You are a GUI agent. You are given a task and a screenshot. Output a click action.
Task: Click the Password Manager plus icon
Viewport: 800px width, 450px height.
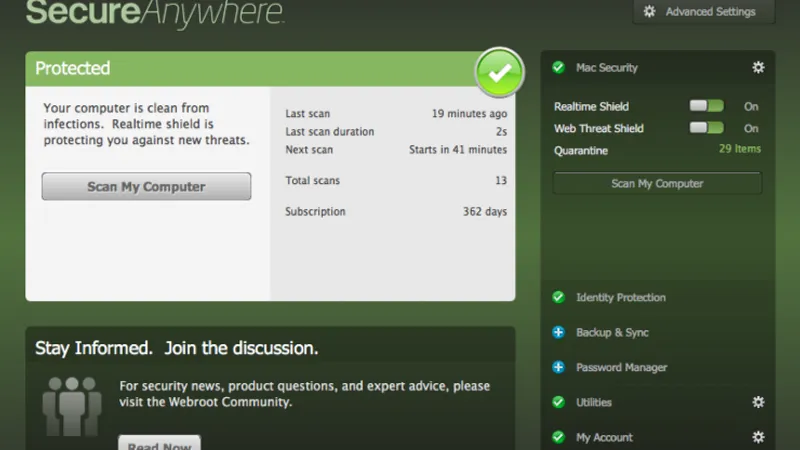pos(559,367)
